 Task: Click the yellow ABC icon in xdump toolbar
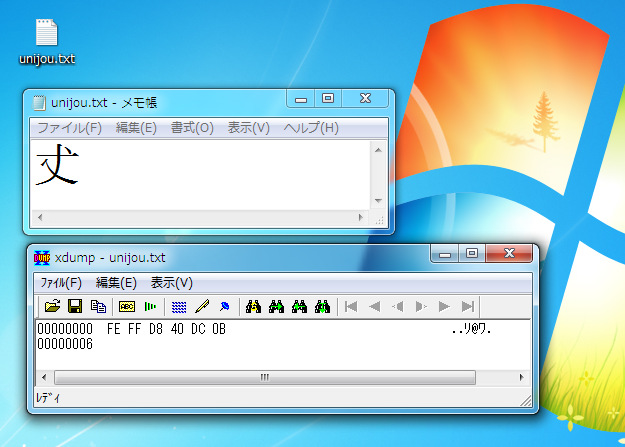[127, 306]
